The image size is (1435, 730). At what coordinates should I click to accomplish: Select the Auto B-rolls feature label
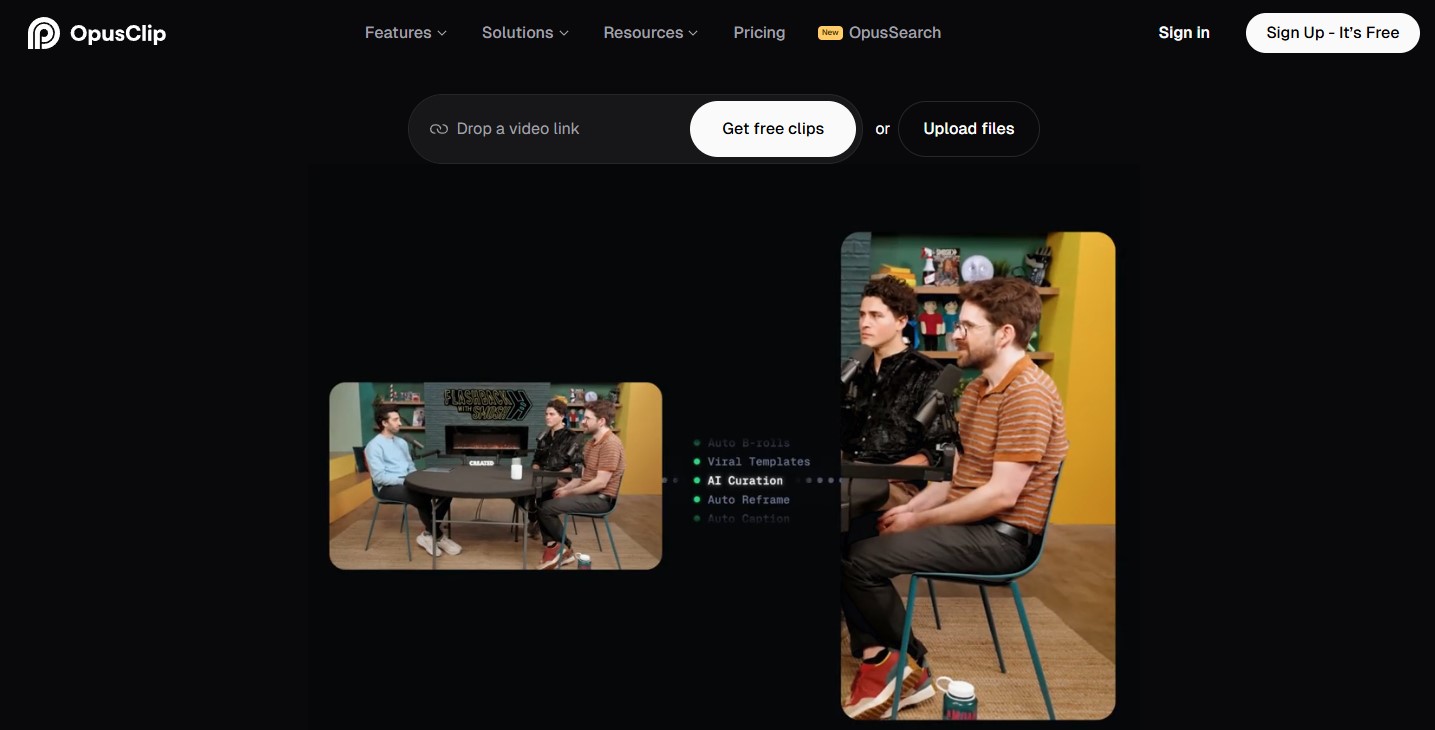coord(748,443)
